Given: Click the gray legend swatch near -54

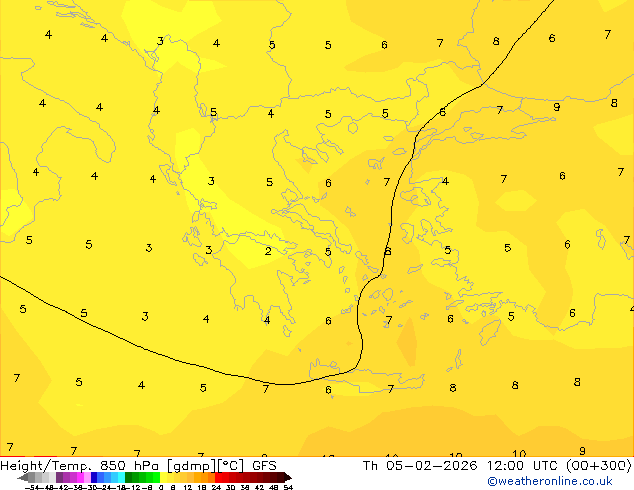Looking at the screenshot, I should [x=32, y=477].
